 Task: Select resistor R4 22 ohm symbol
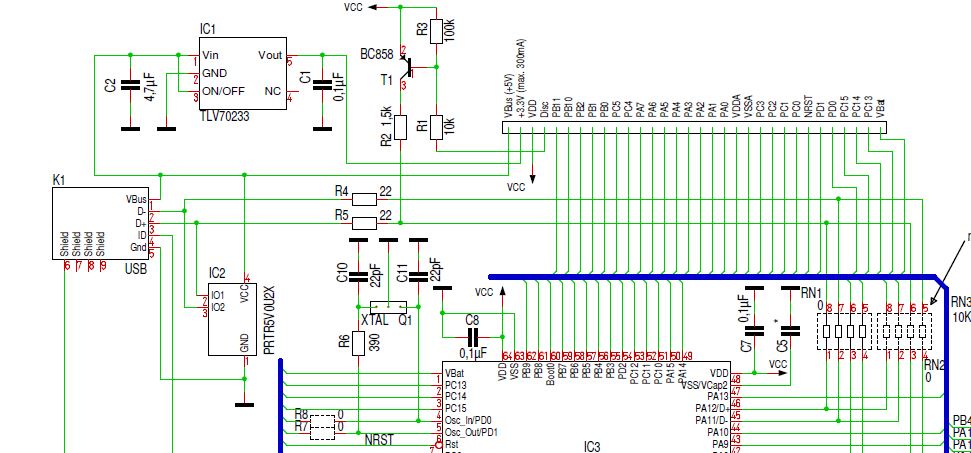tap(365, 198)
